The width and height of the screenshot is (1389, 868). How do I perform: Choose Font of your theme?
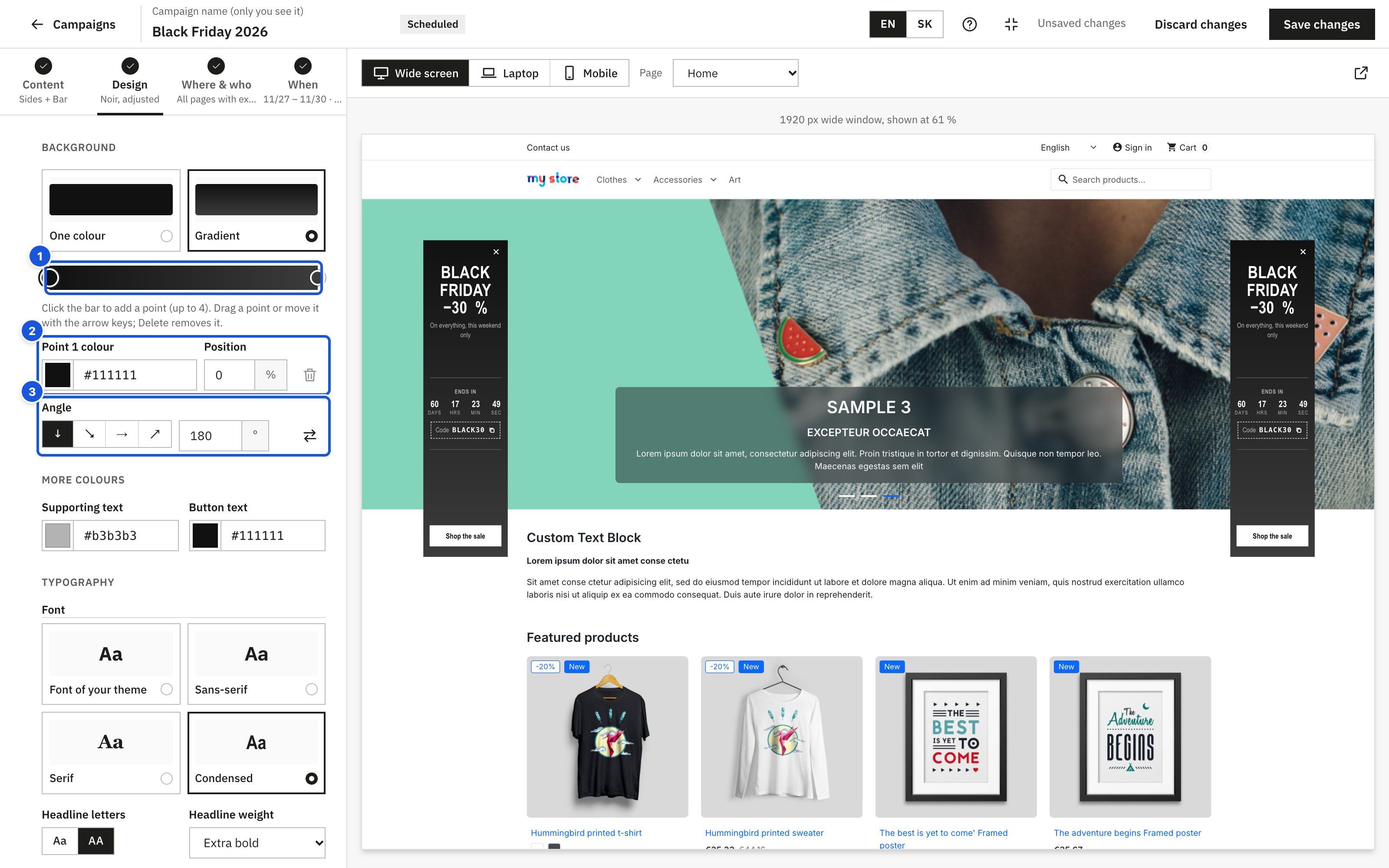pyautogui.click(x=111, y=664)
